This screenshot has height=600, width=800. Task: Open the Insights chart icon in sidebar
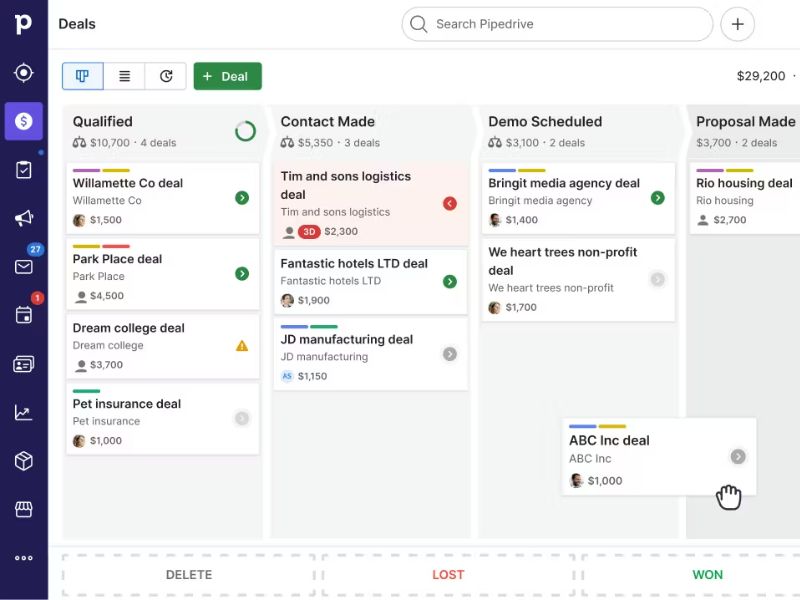(23, 412)
